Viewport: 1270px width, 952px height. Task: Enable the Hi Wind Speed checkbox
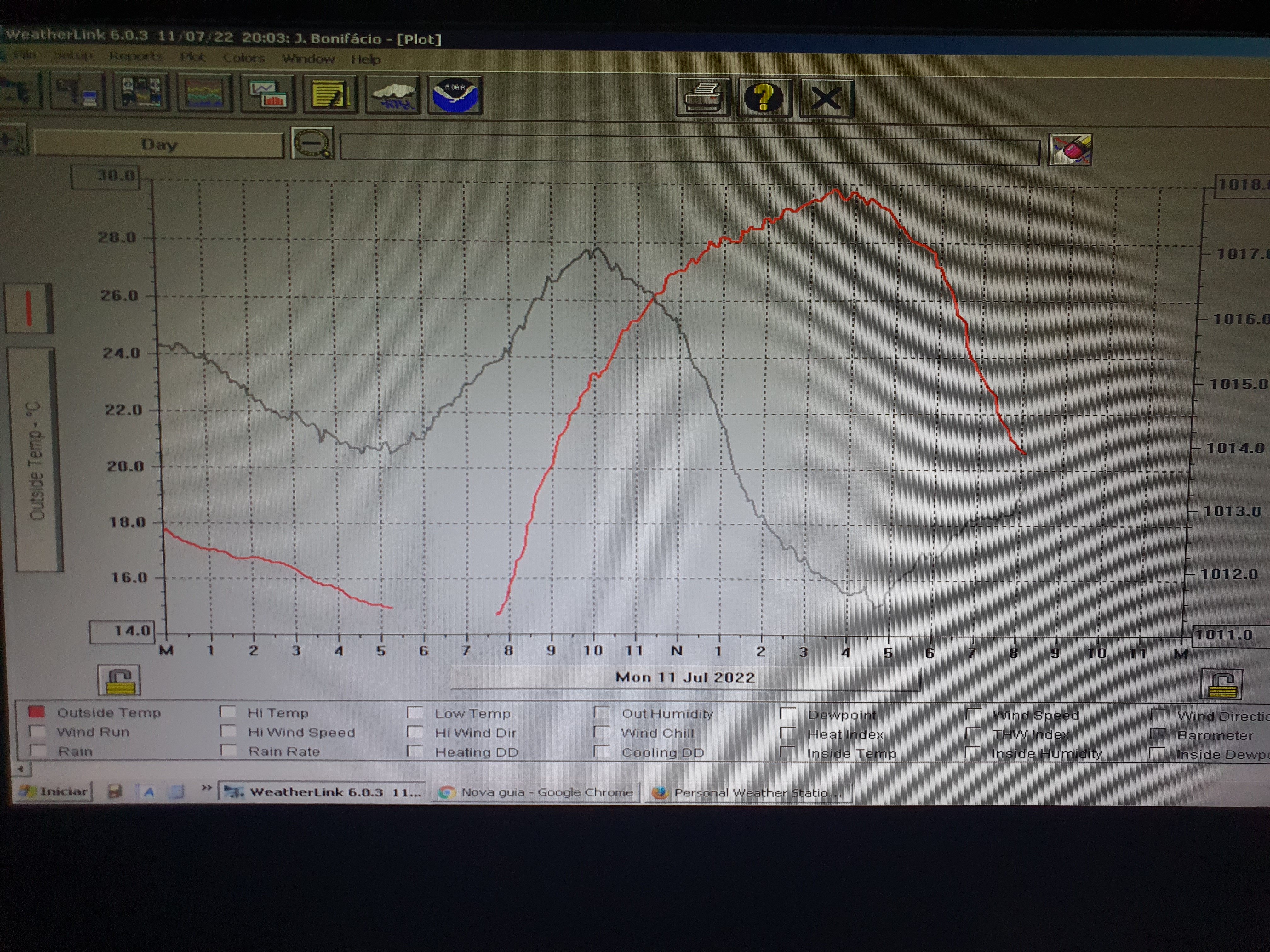click(228, 732)
